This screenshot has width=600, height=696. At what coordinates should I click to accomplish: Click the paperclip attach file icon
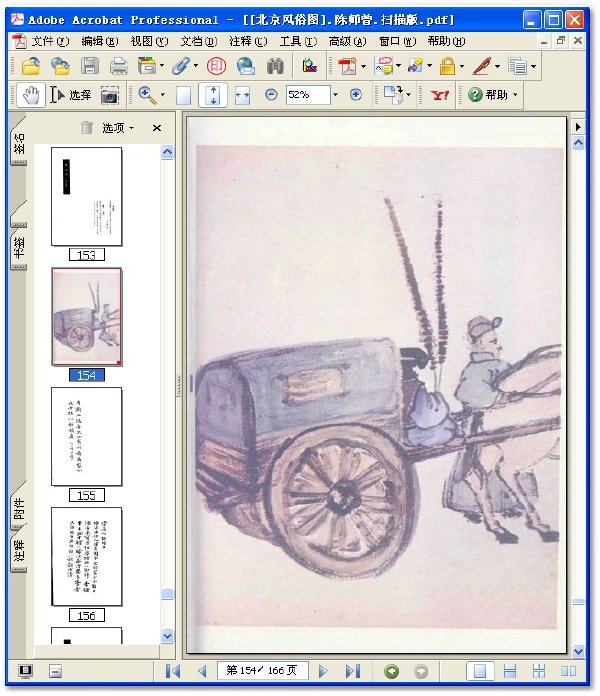pyautogui.click(x=180, y=66)
